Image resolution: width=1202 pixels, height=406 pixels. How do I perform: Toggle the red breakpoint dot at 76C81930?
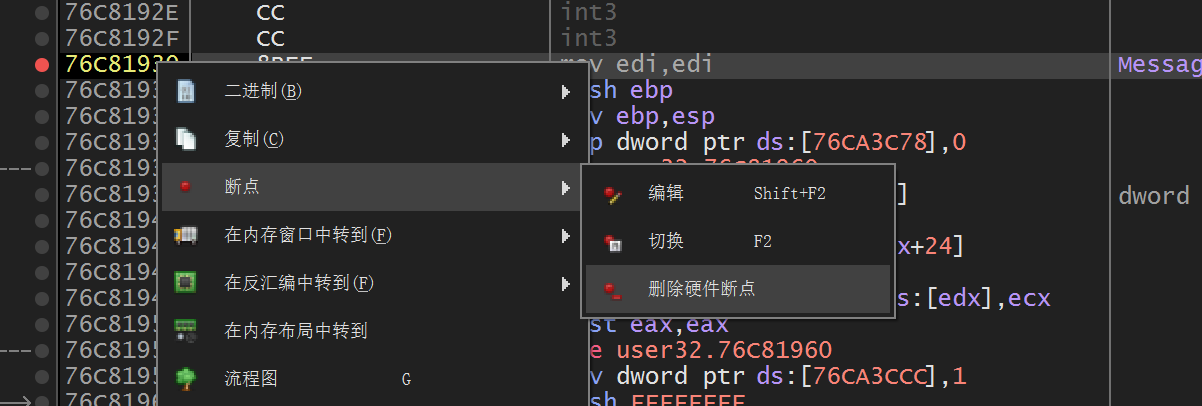pos(41,65)
